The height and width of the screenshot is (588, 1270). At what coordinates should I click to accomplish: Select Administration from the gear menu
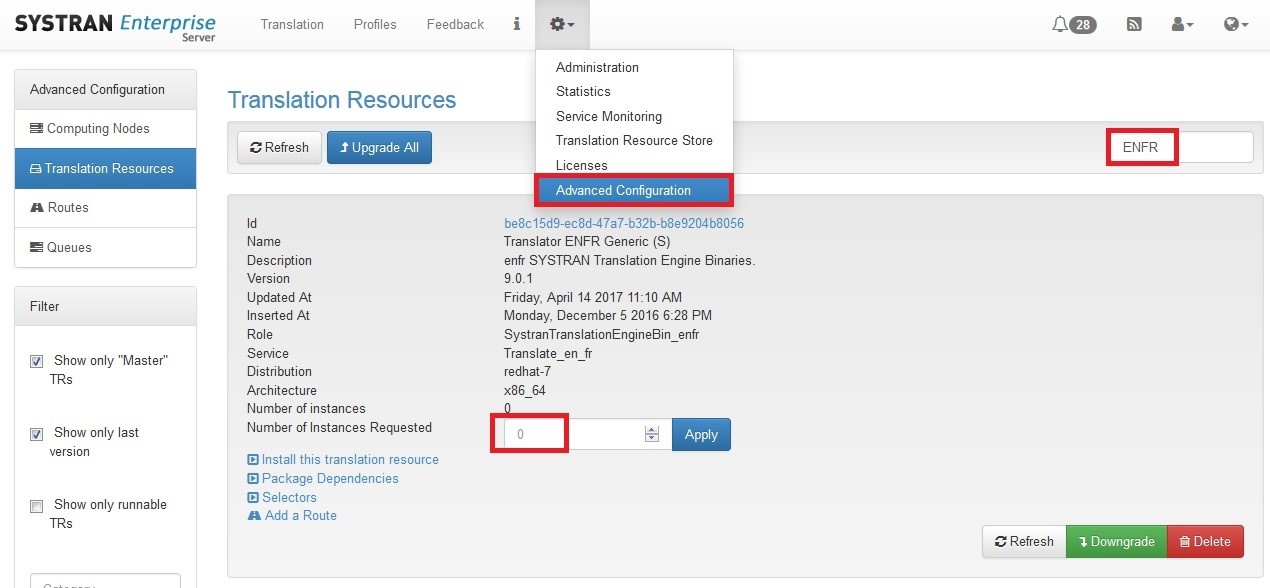pos(597,67)
